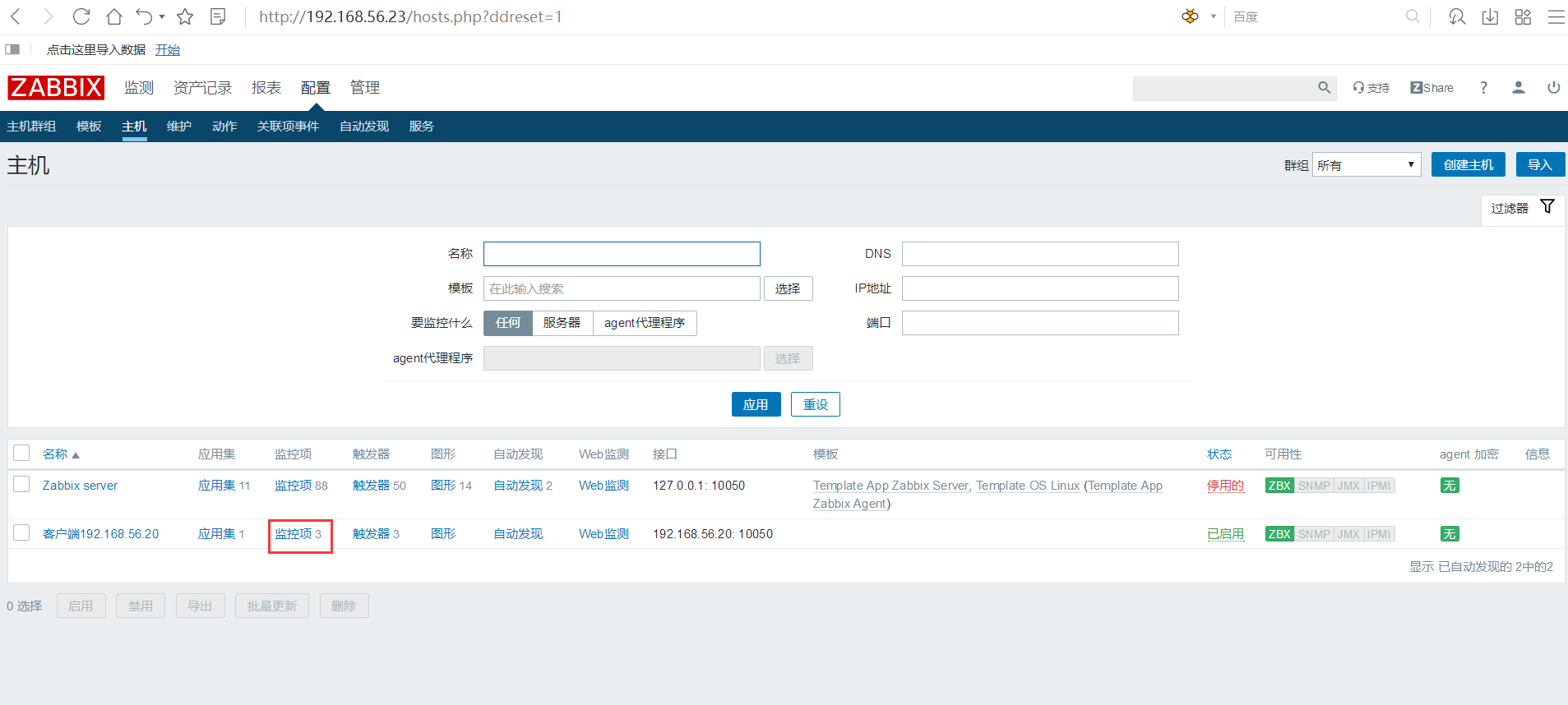Open the user profile icon

[x=1519, y=88]
